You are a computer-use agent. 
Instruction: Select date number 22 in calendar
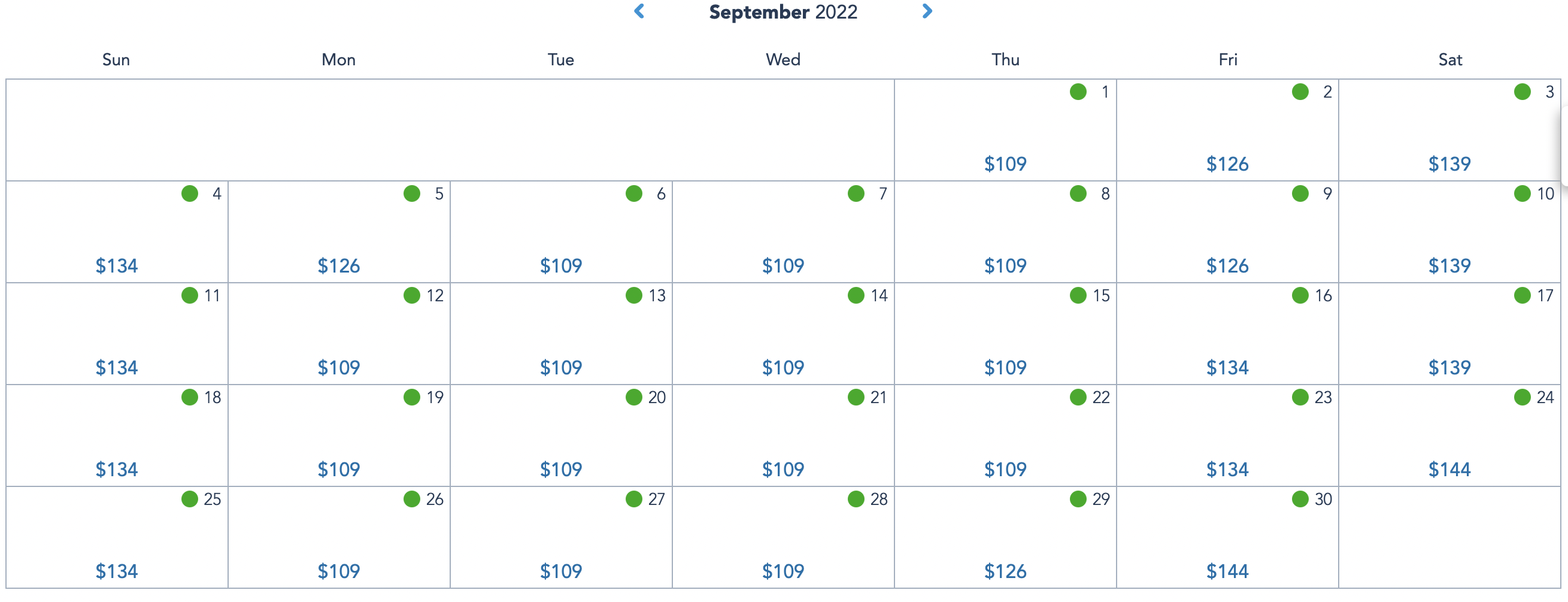(x=1100, y=397)
